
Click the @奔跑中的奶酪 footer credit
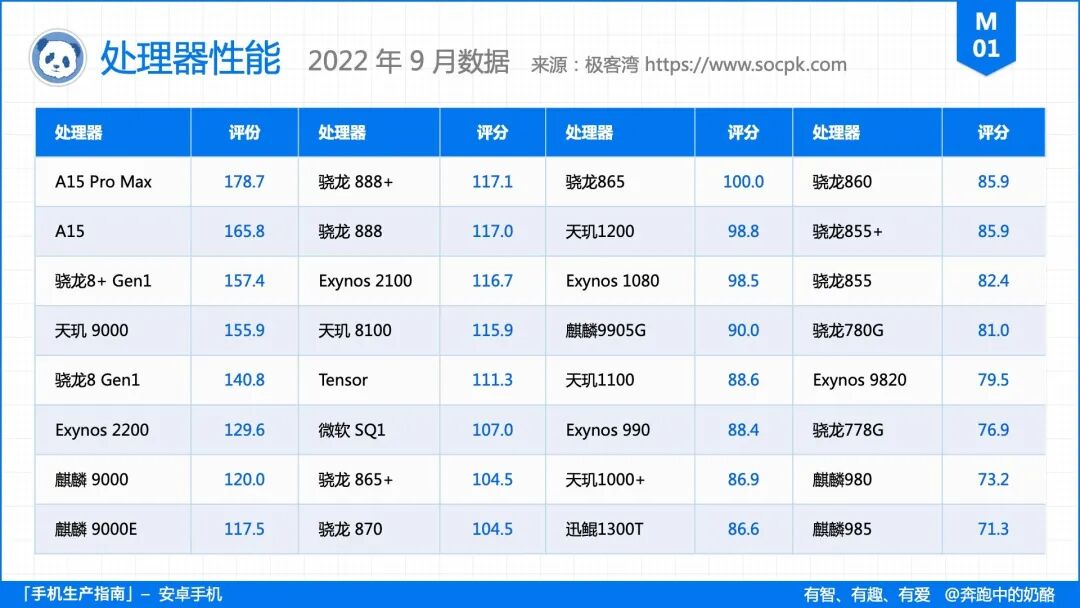pos(999,594)
